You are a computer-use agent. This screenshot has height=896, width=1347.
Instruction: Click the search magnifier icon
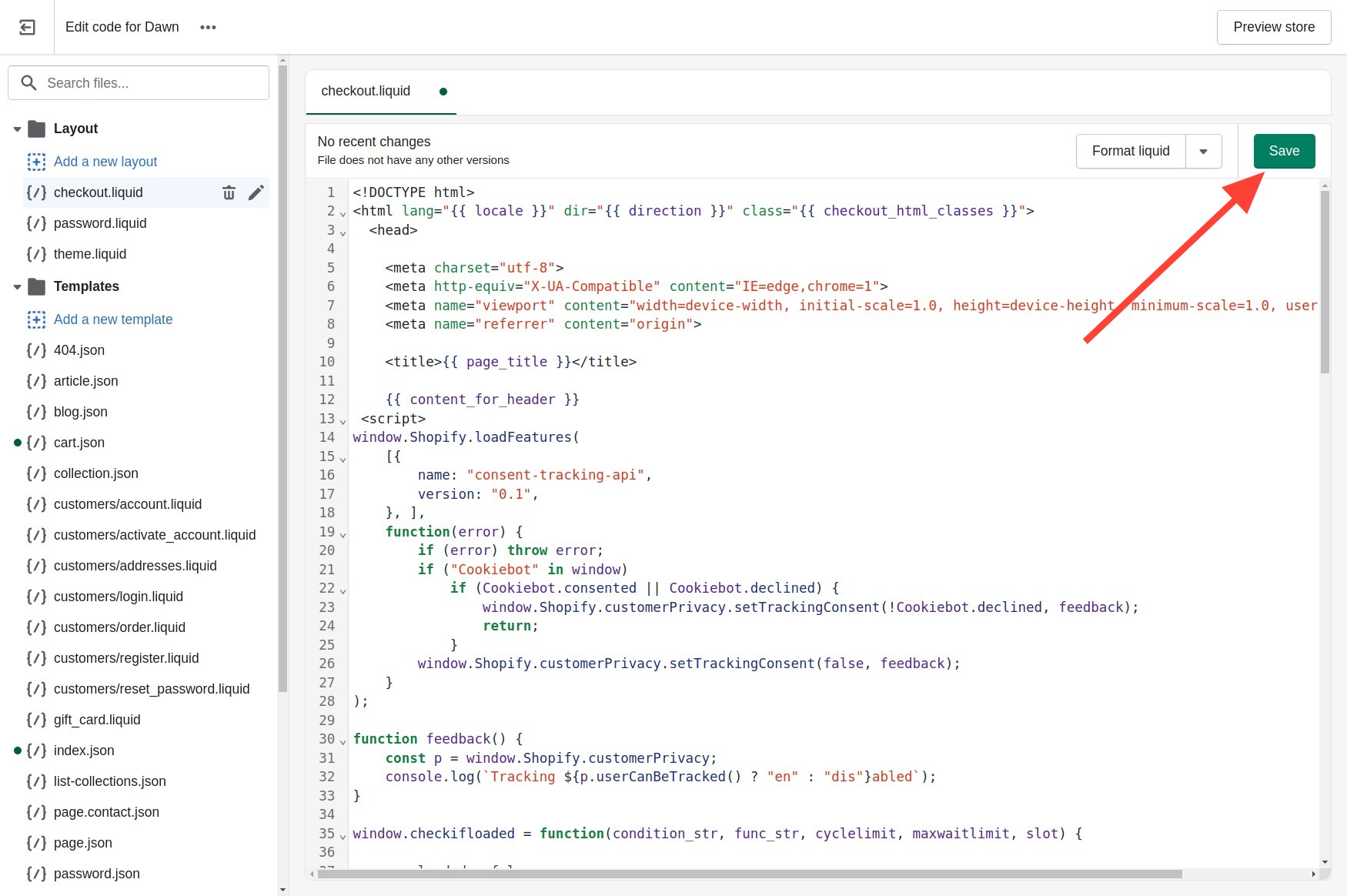click(x=28, y=82)
